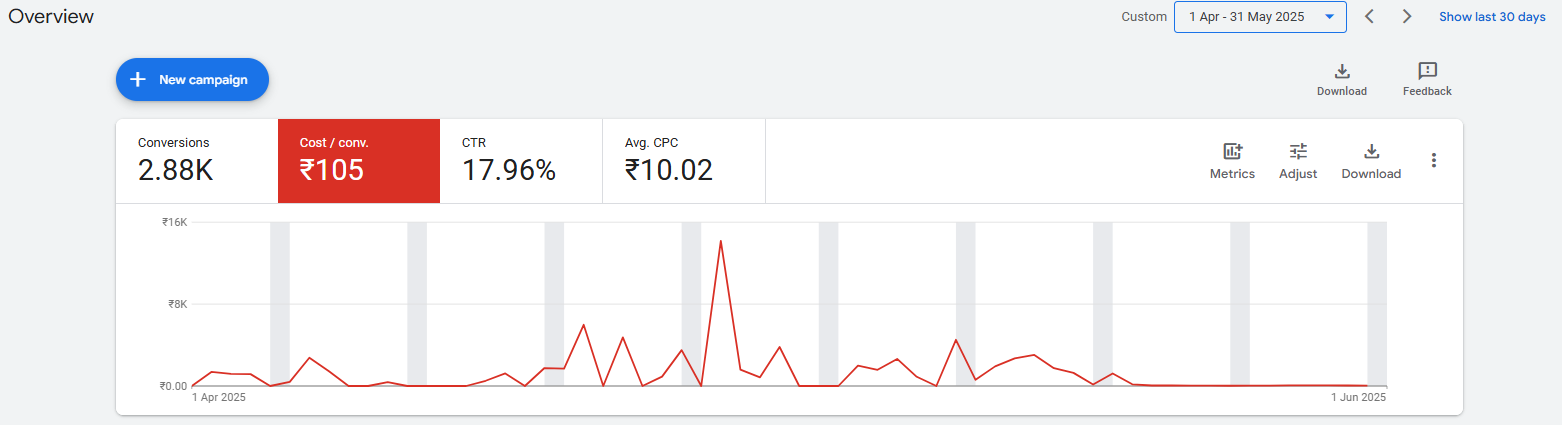
Task: Open the date range dropdown
Action: (x=1260, y=17)
